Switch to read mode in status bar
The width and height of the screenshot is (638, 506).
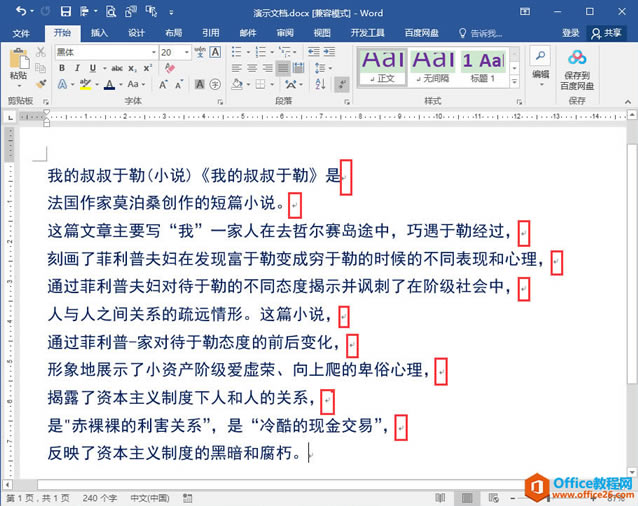tap(440, 498)
